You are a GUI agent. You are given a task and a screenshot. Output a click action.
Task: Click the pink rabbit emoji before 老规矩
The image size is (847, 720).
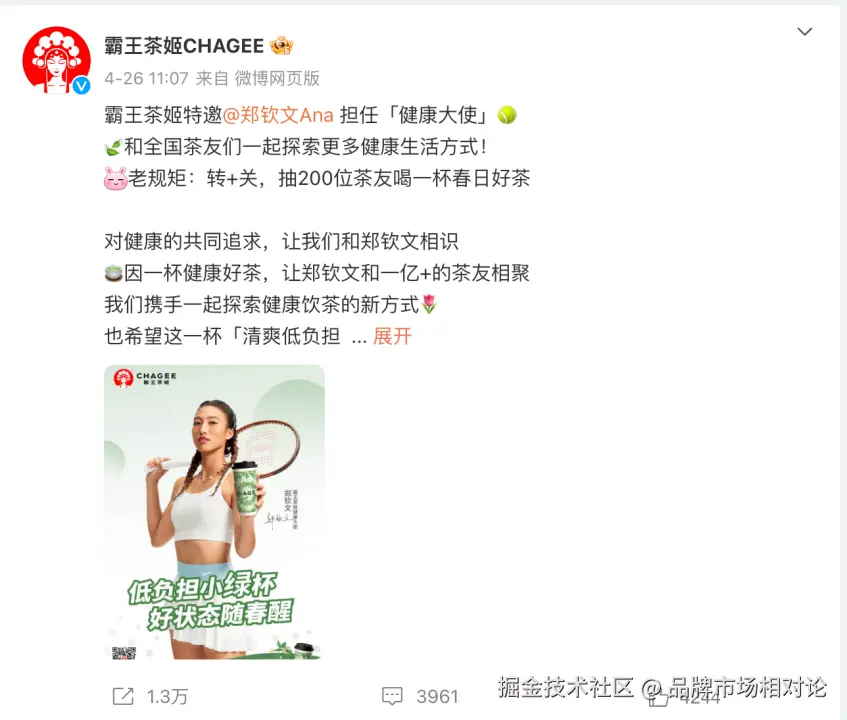tap(115, 178)
